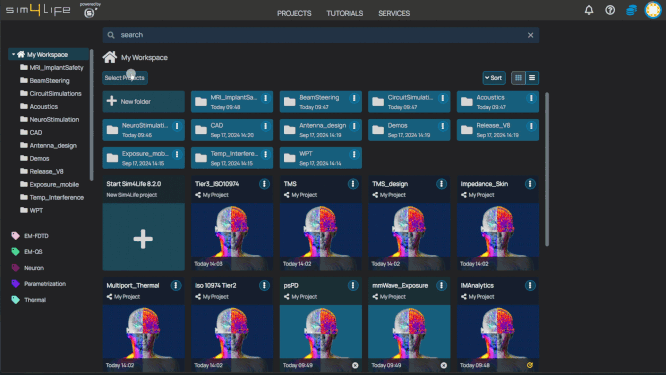Click IMAnalytics status icon at card bottom
The image size is (666, 375).
530,365
